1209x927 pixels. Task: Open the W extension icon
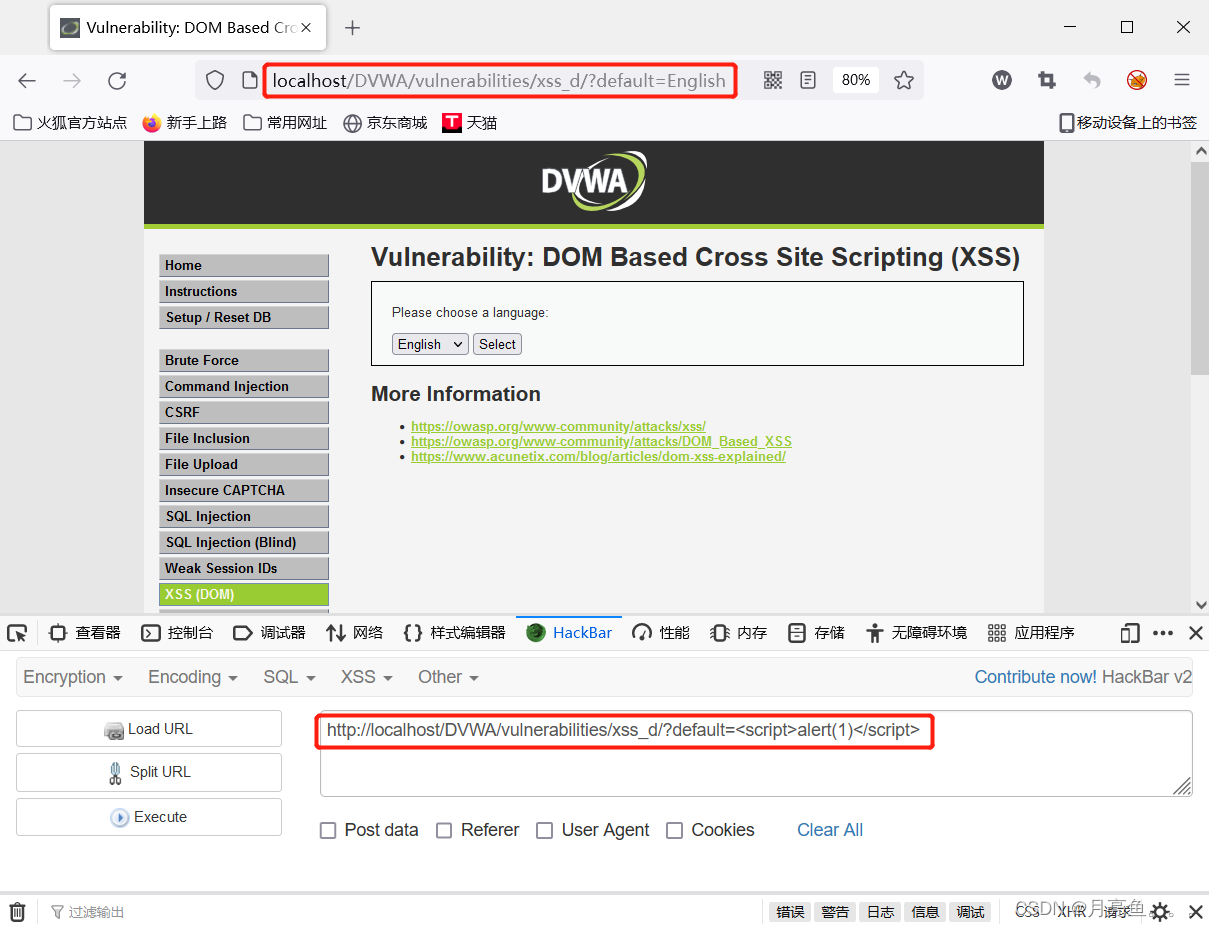tap(1002, 80)
